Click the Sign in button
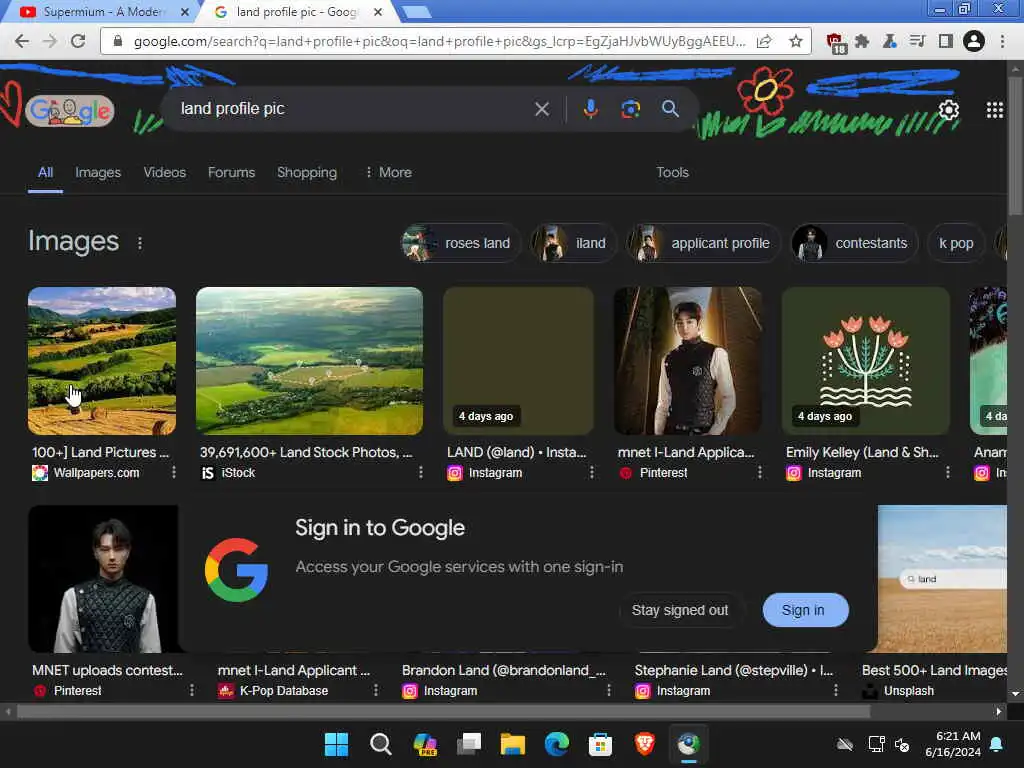 tap(805, 610)
